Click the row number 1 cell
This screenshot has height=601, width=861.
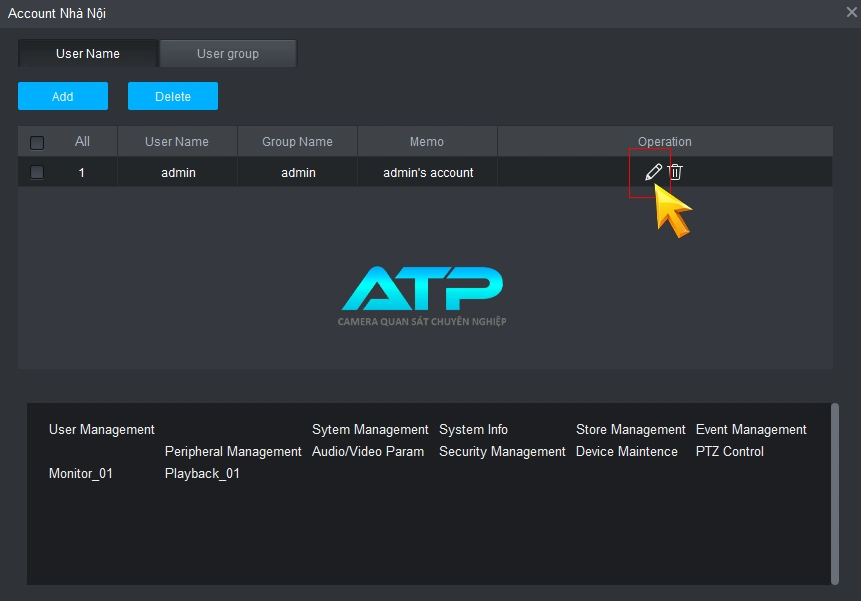[x=81, y=172]
